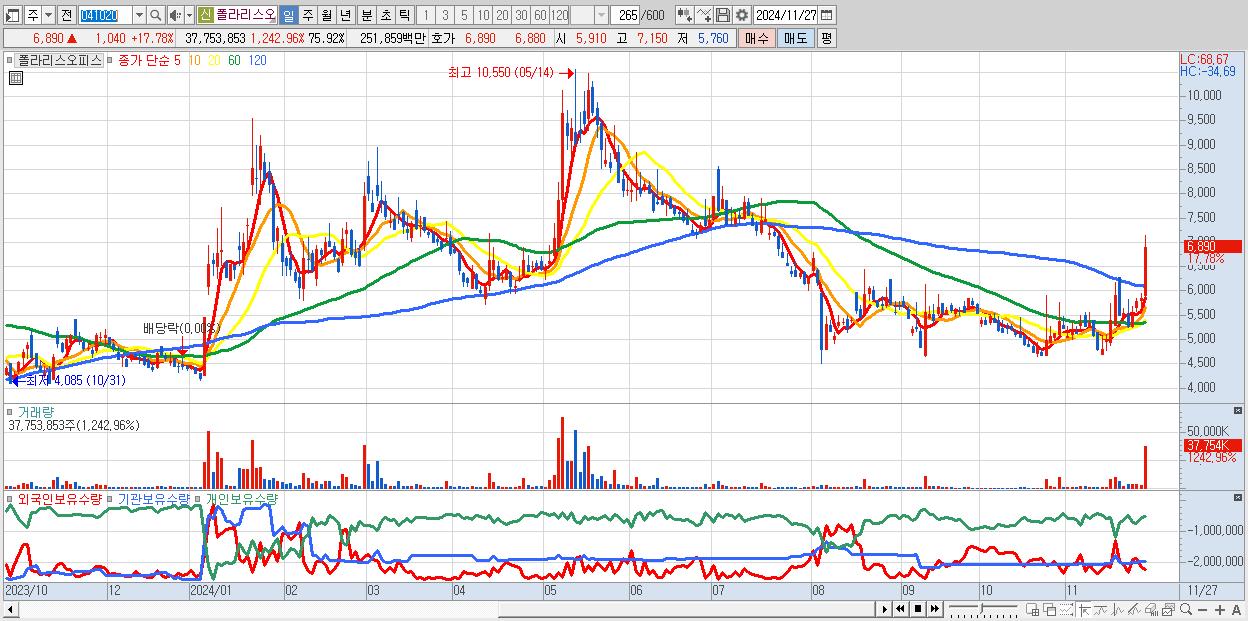This screenshot has height=621, width=1248.
Task: Select interval 120 button
Action: (559, 15)
